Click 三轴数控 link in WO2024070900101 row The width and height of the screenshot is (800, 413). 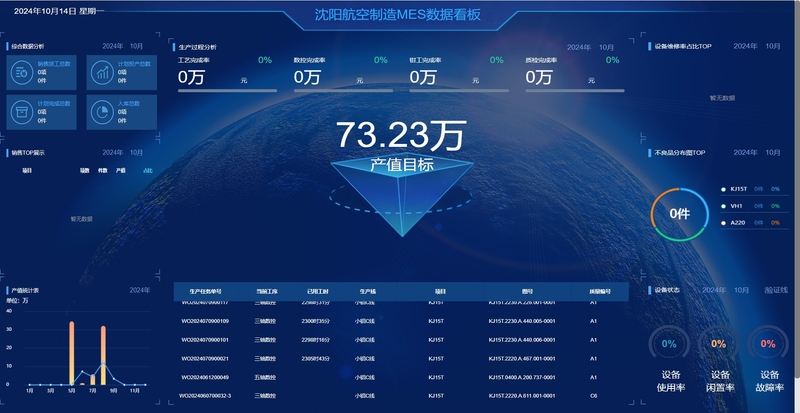tap(265, 340)
